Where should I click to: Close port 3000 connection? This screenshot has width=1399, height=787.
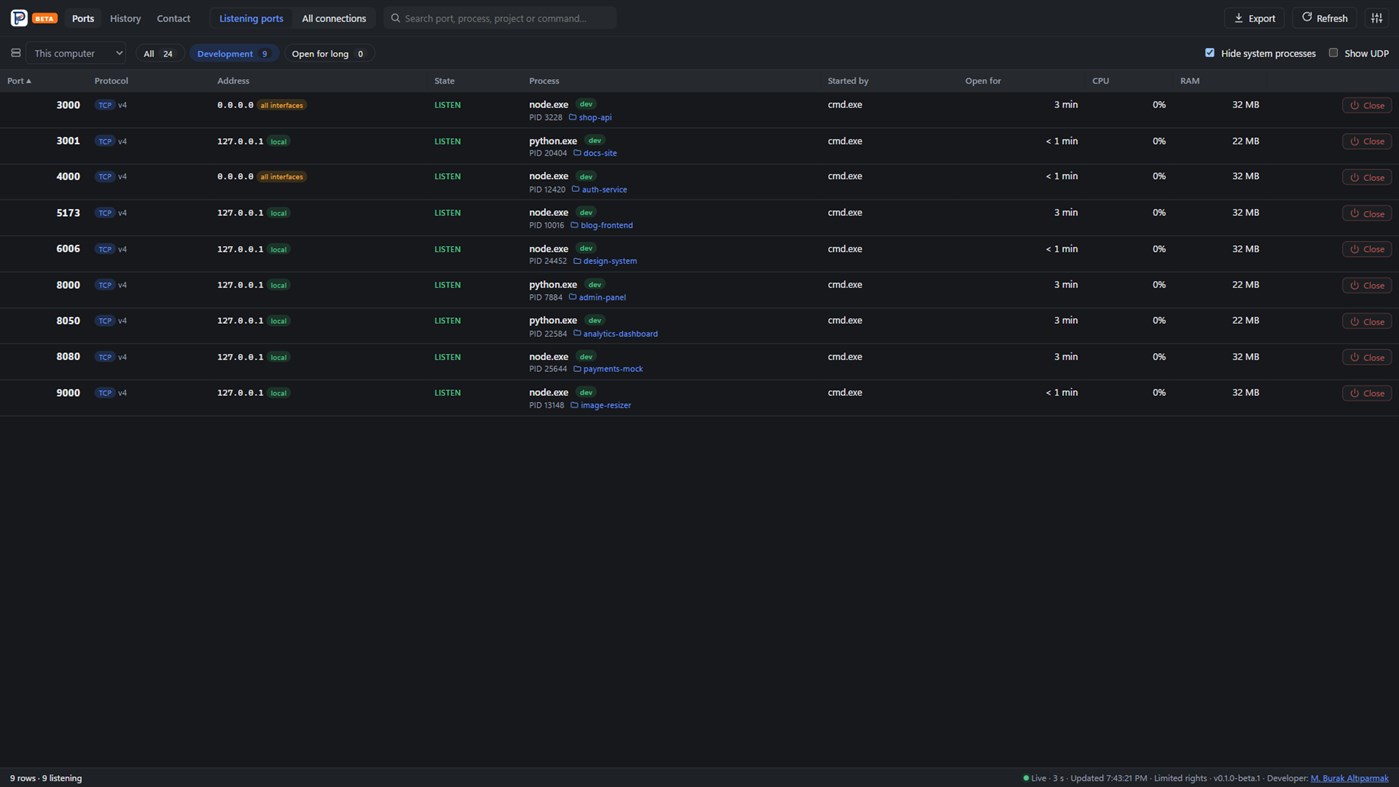point(1366,105)
